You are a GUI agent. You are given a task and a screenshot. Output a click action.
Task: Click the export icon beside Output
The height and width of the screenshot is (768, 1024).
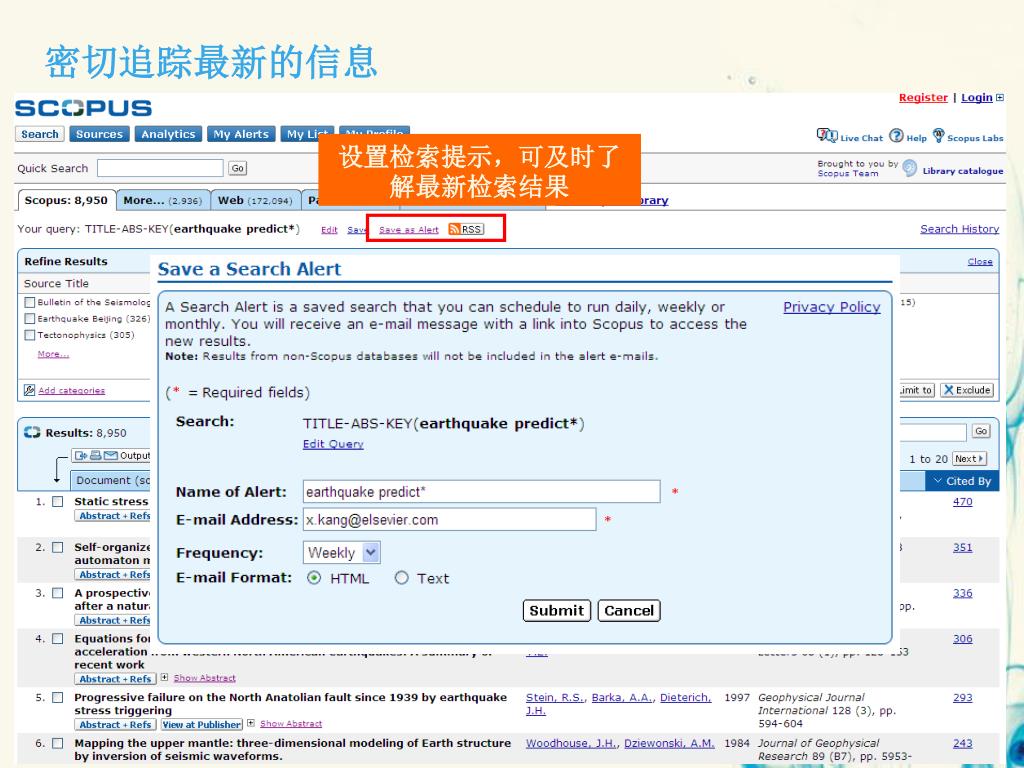[81, 456]
